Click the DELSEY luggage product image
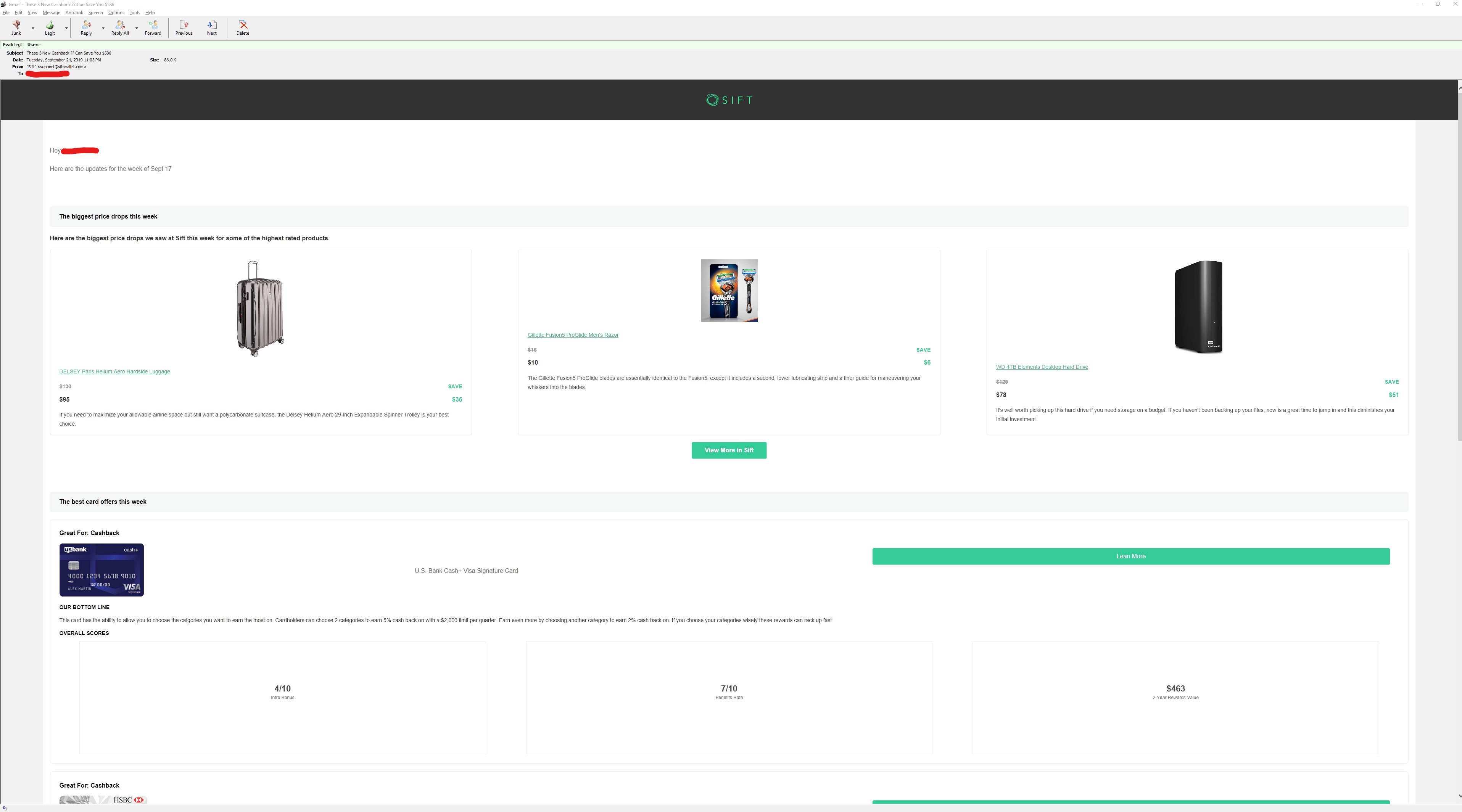Viewport: 1462px width, 812px height. pyautogui.click(x=260, y=309)
